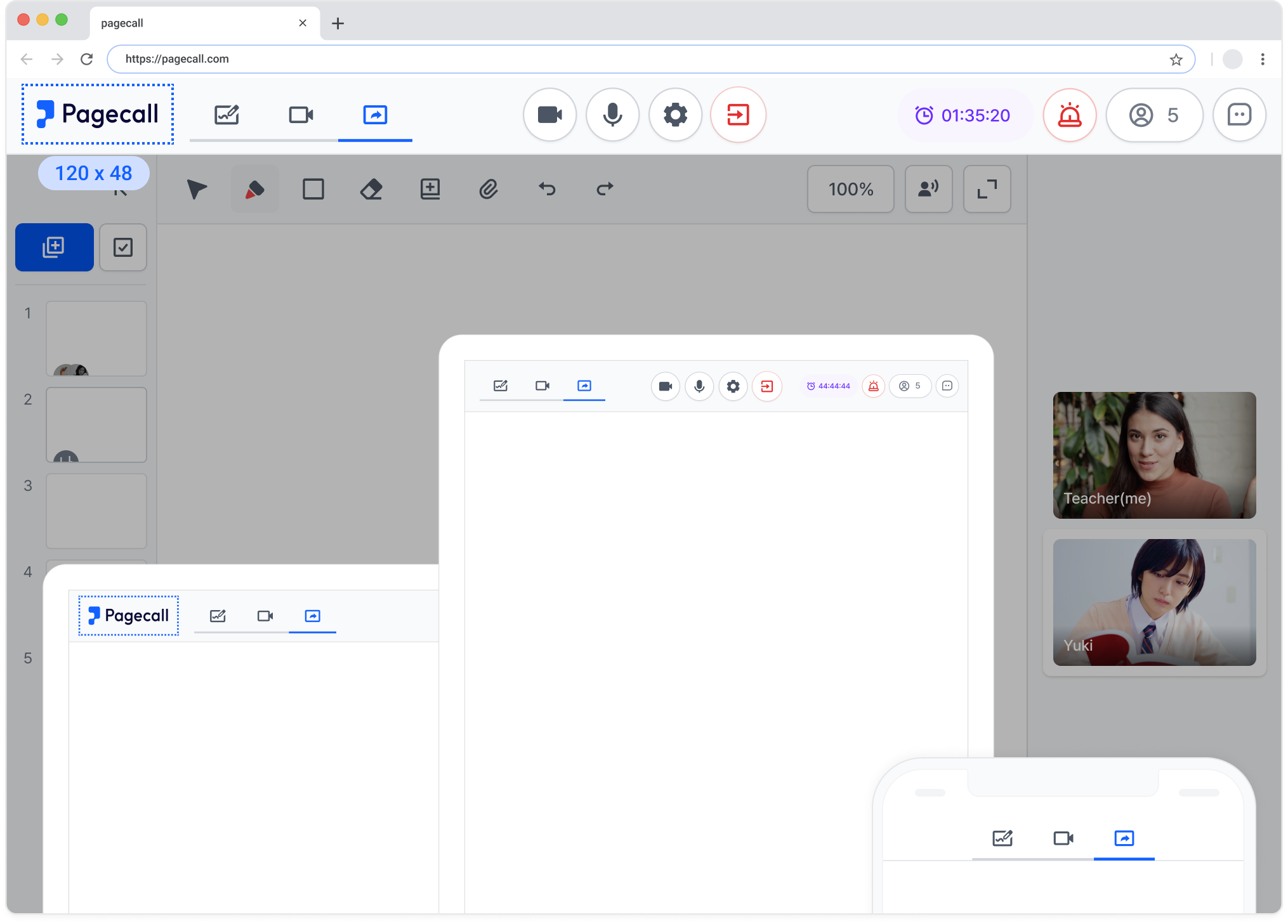Toggle microphone button in center tablet mockup
The height and width of the screenshot is (924, 1288).
point(699,386)
